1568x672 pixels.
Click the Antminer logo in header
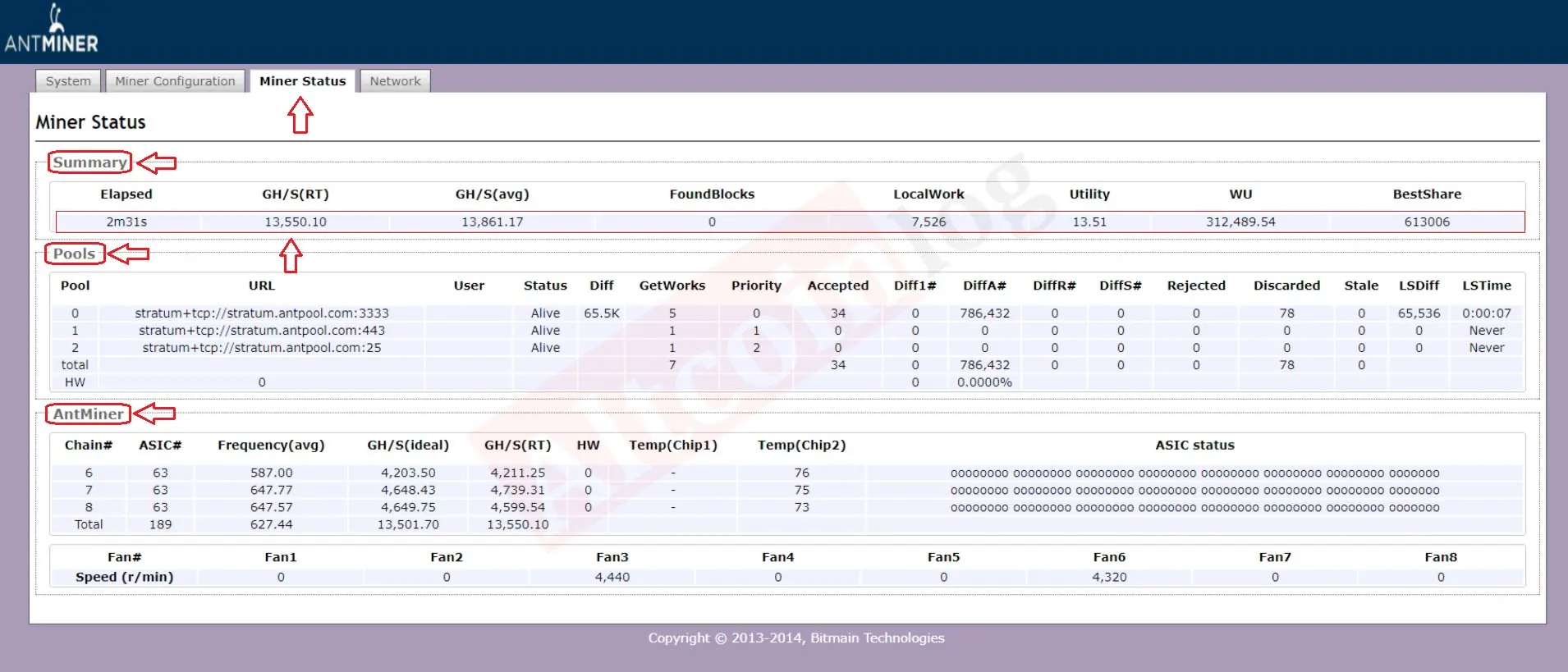point(52,30)
